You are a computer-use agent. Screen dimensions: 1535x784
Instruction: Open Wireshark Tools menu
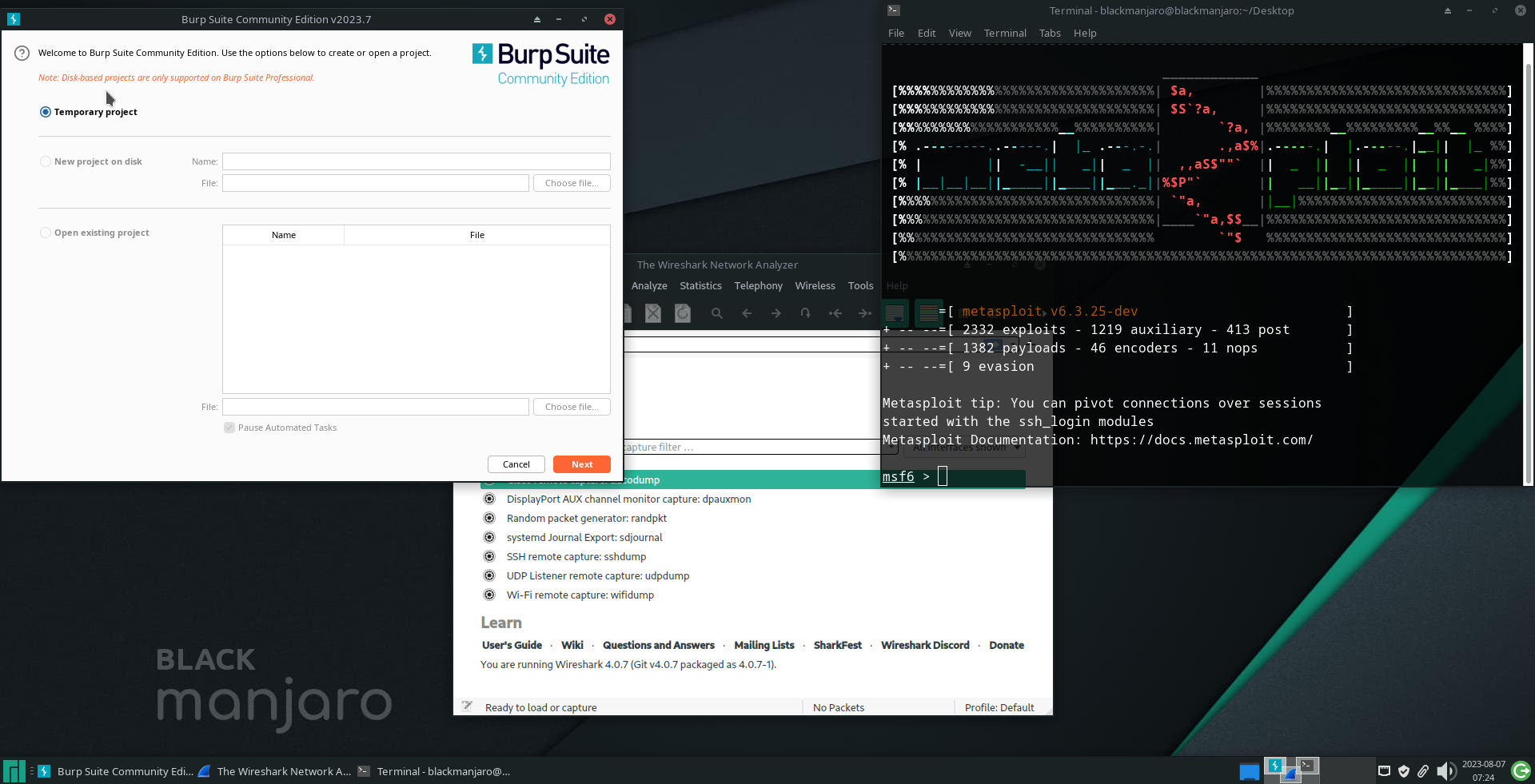coord(860,285)
